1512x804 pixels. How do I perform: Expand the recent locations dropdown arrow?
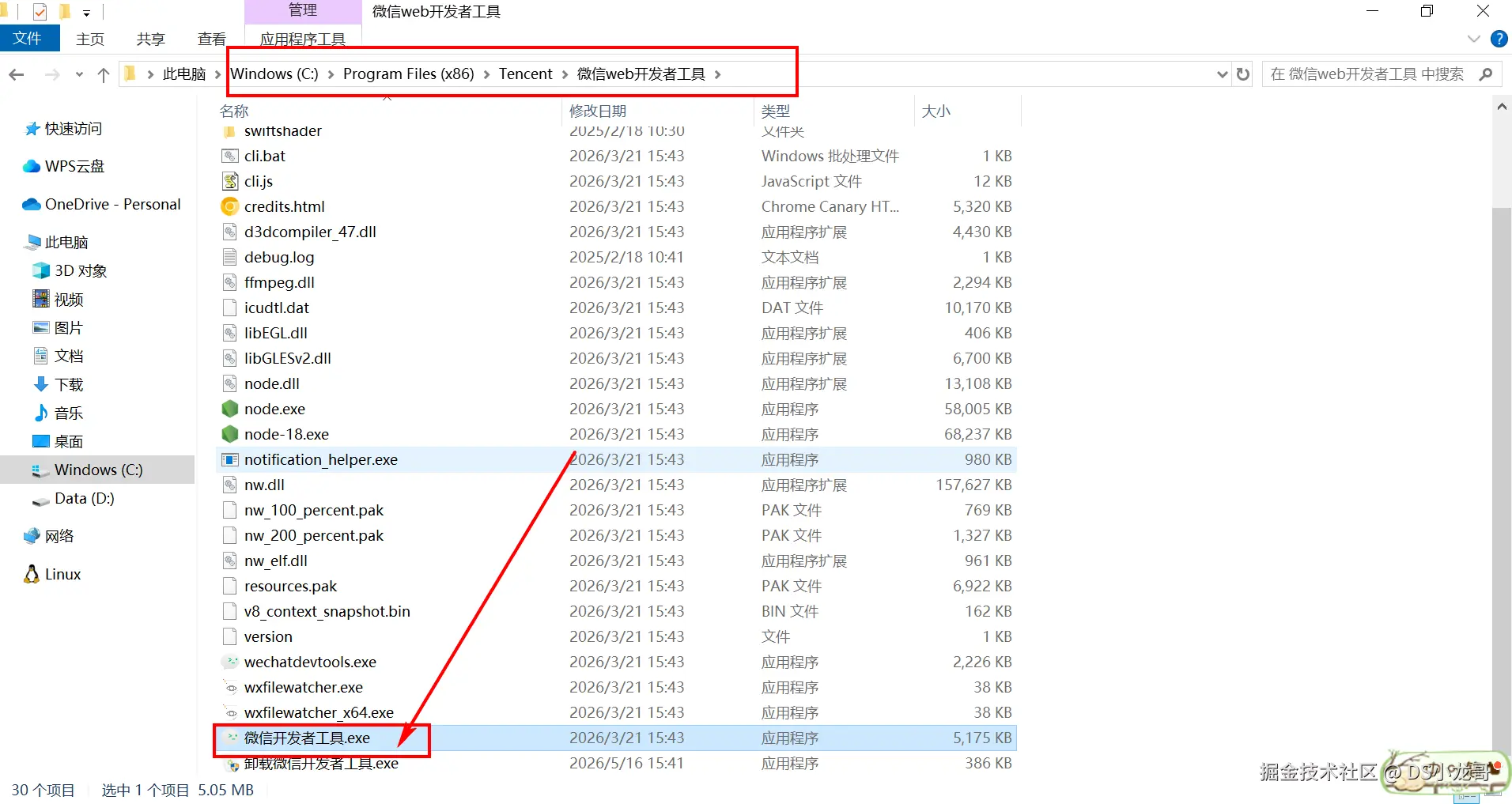click(79, 74)
